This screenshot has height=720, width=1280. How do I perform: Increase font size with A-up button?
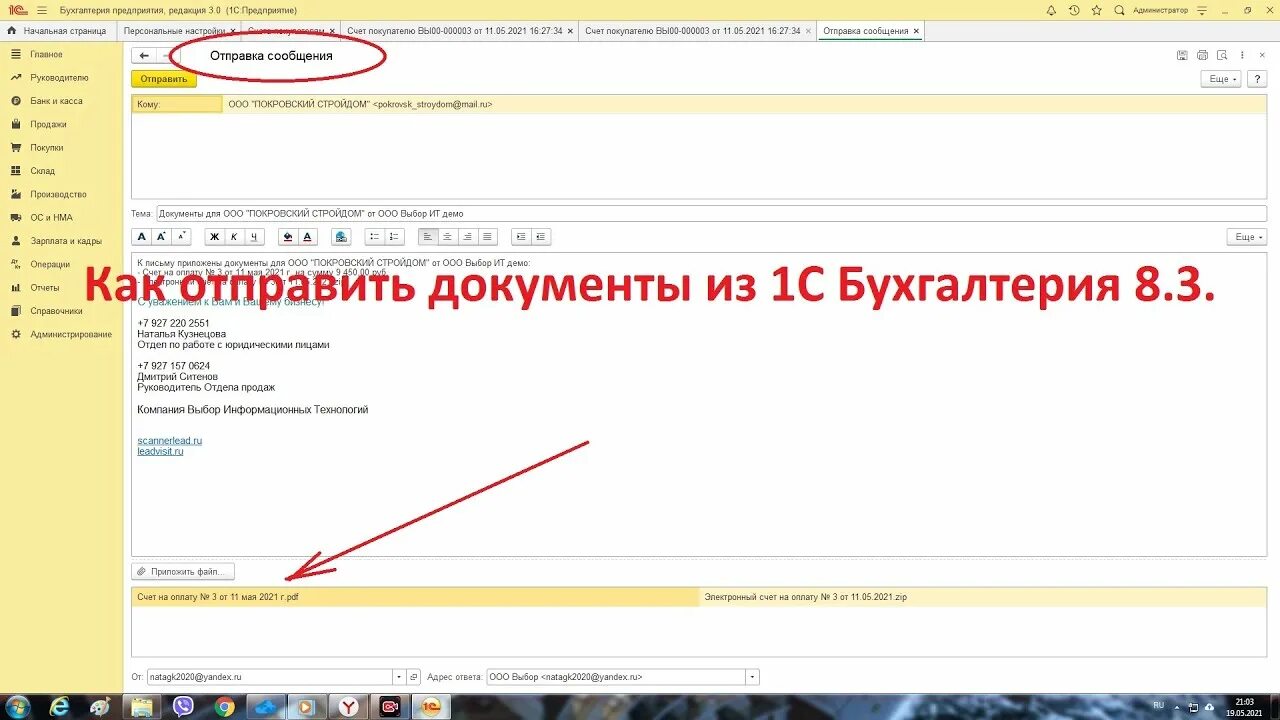coord(161,237)
